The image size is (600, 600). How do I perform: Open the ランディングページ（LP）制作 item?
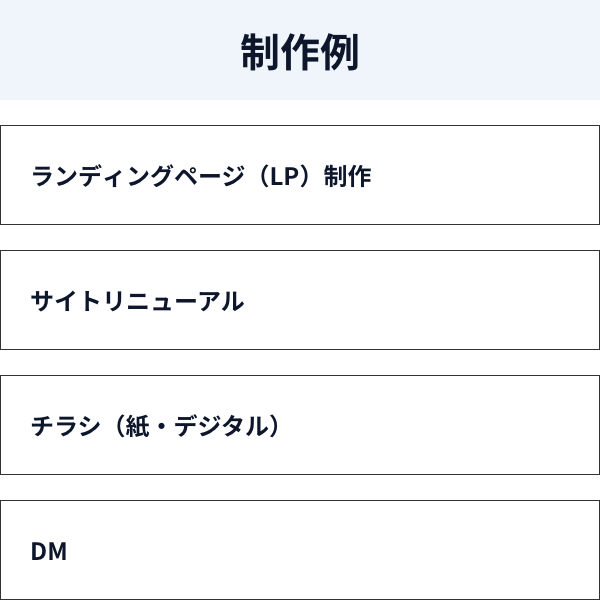(300, 175)
